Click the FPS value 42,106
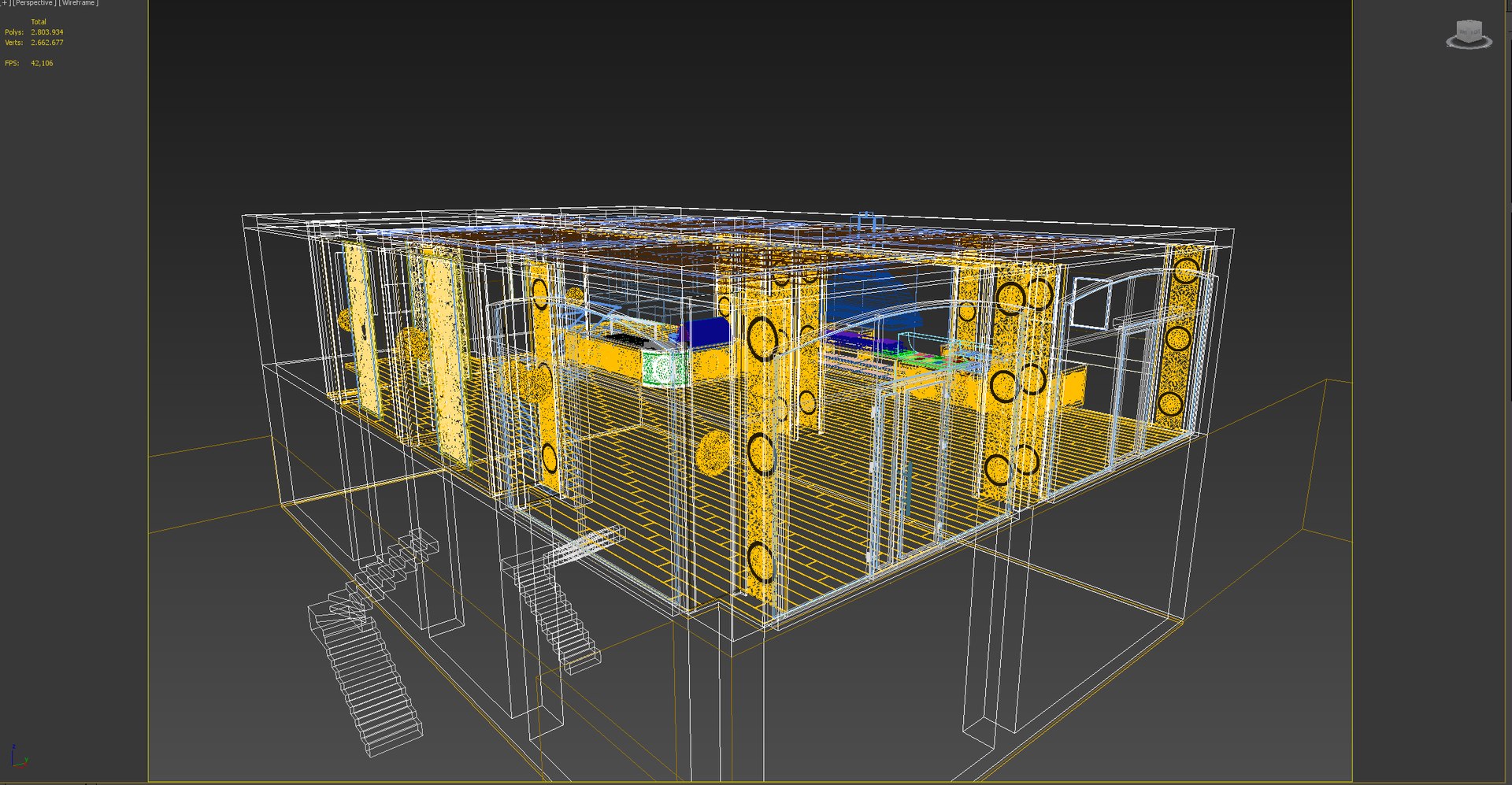Screen dimensions: 1512x785 [x=42, y=63]
